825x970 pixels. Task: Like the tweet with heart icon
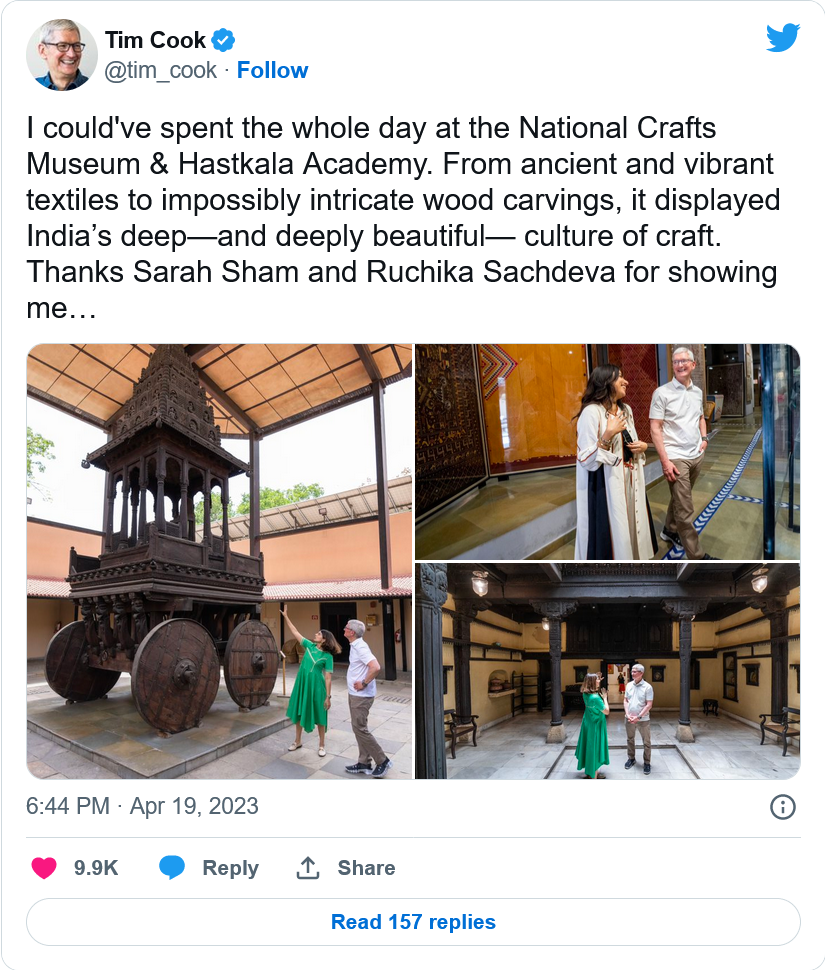[x=44, y=867]
